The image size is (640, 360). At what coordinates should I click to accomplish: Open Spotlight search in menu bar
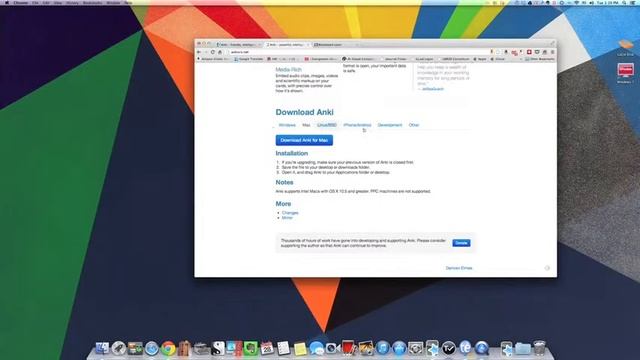tap(624, 3)
